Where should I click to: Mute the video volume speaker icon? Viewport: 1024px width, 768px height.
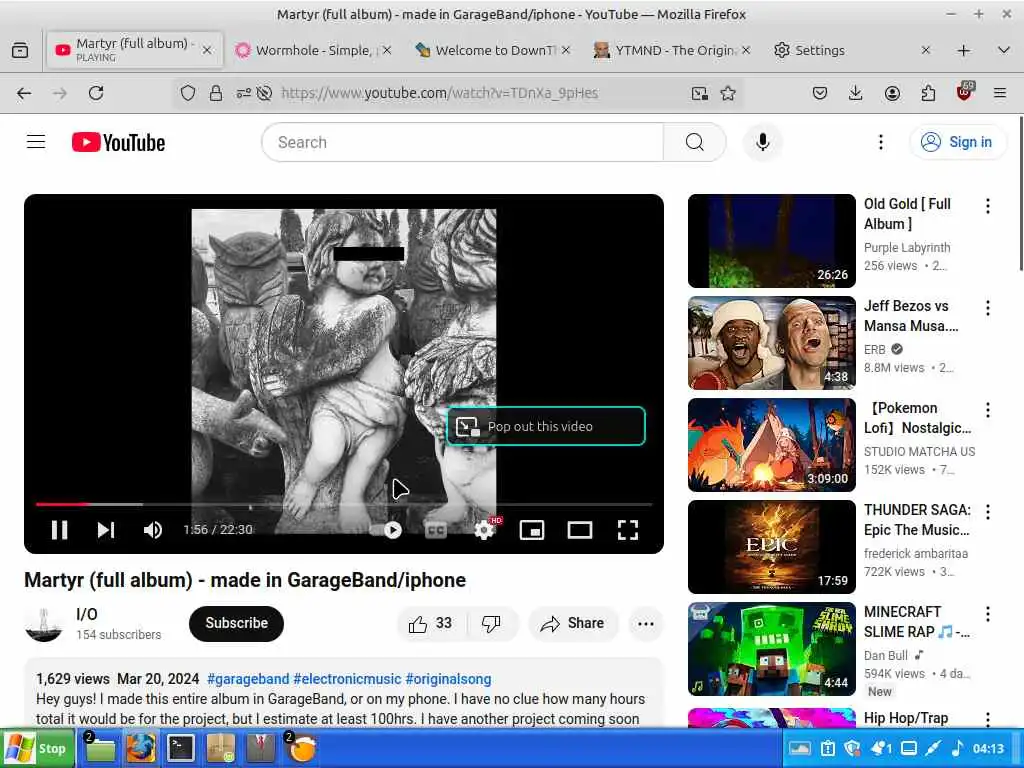click(x=153, y=530)
